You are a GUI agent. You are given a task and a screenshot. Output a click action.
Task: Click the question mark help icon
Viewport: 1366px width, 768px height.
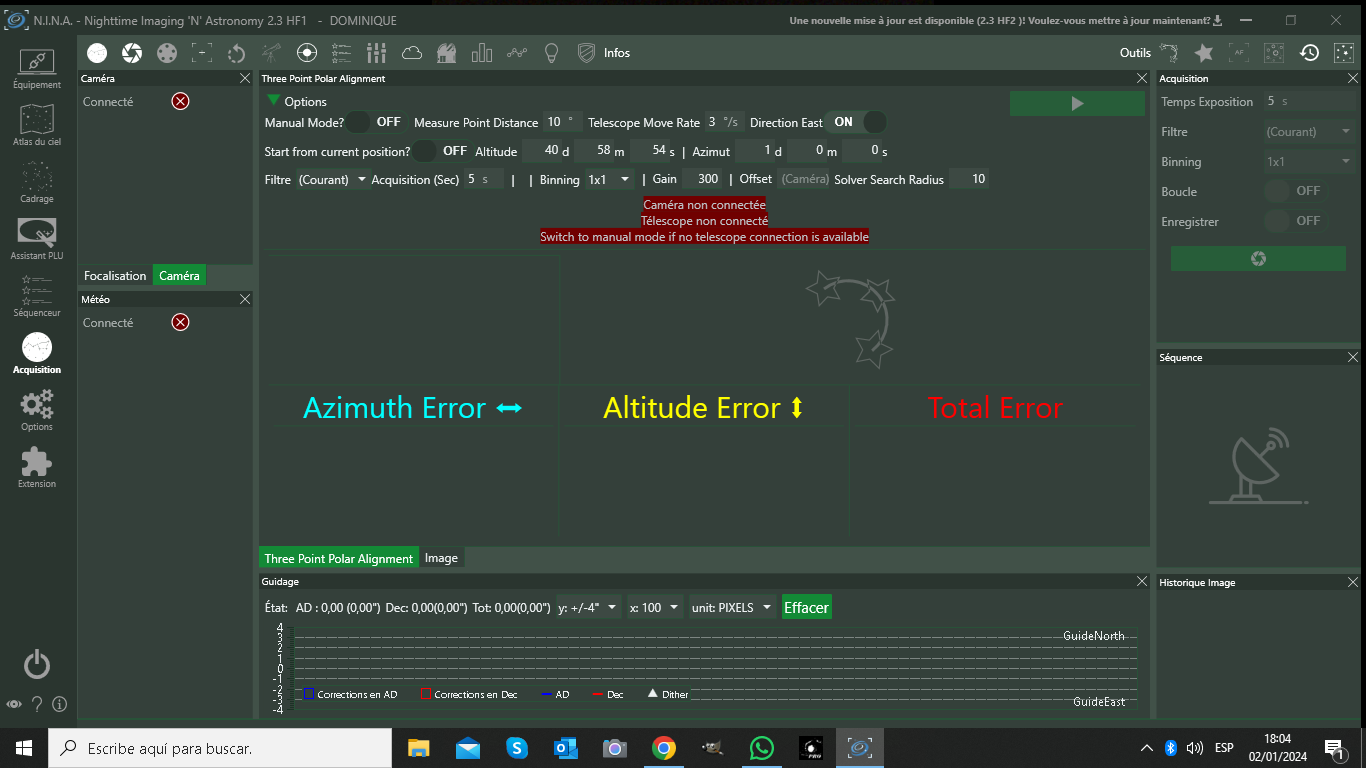click(37, 704)
